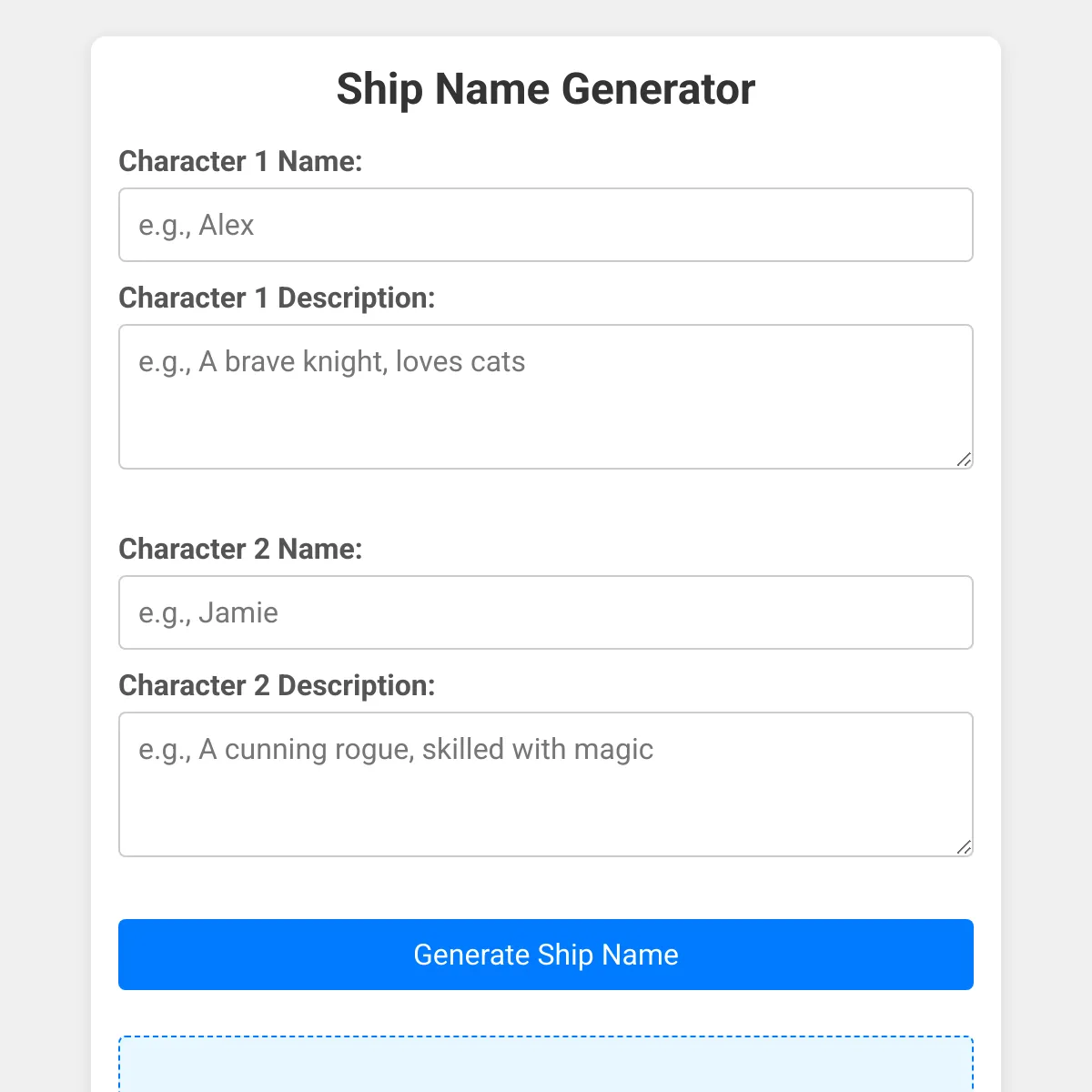Click resize grip on Character 2 Description

coord(965,847)
